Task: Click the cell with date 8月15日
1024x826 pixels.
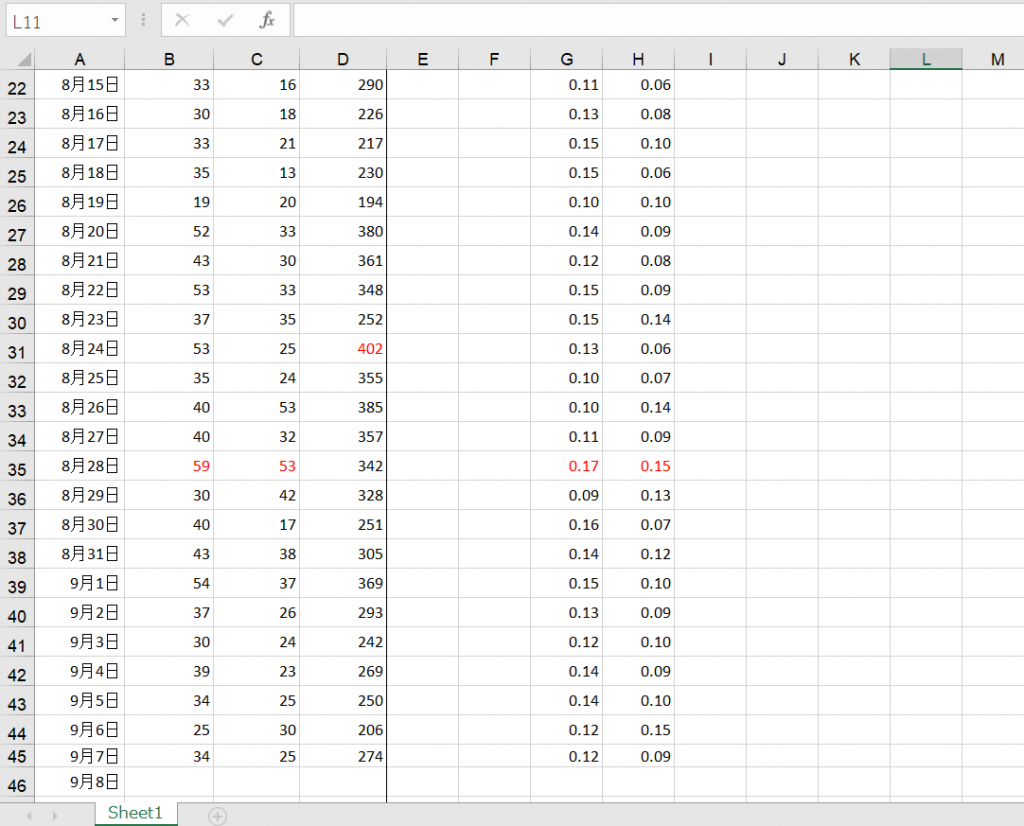Action: coord(80,85)
